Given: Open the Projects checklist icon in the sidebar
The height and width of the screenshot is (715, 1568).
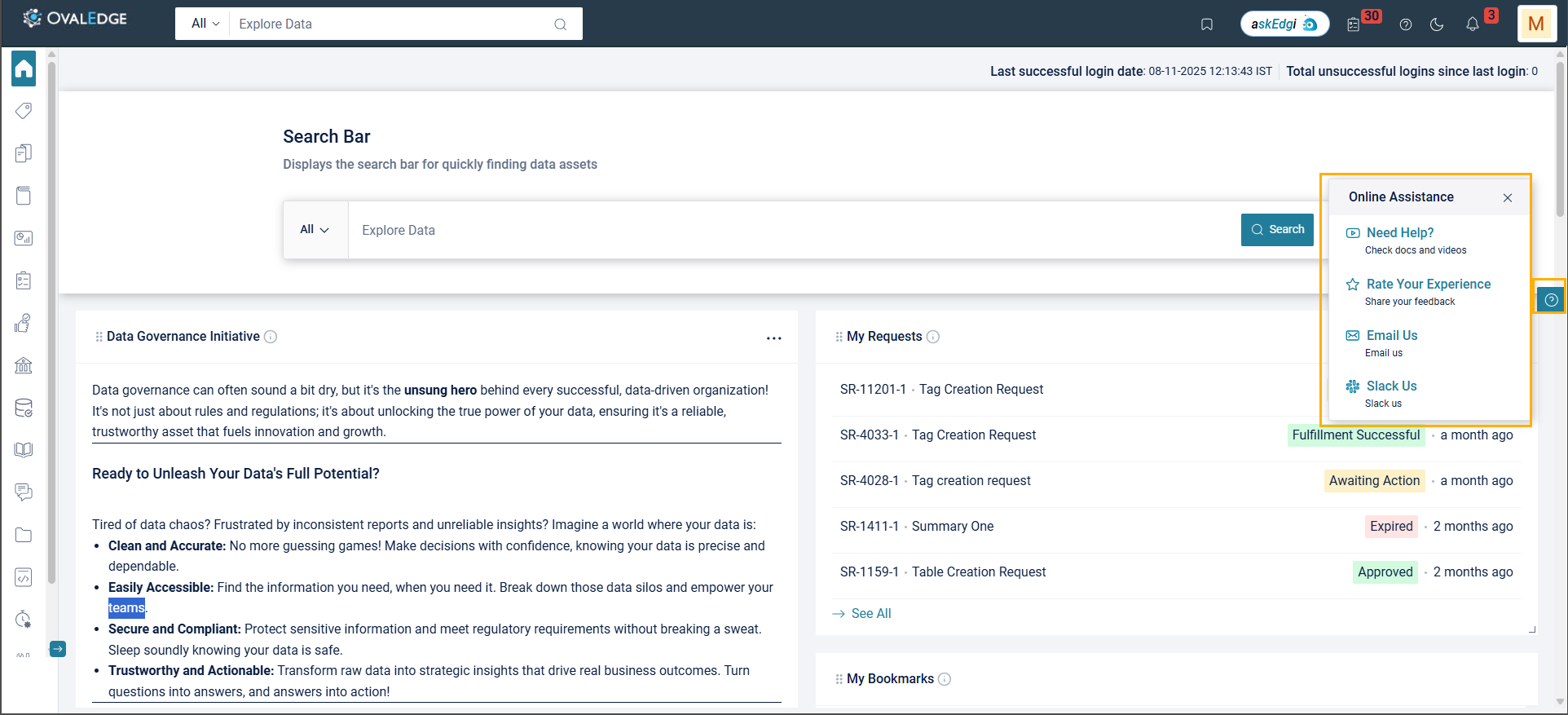Looking at the screenshot, I should point(24,280).
